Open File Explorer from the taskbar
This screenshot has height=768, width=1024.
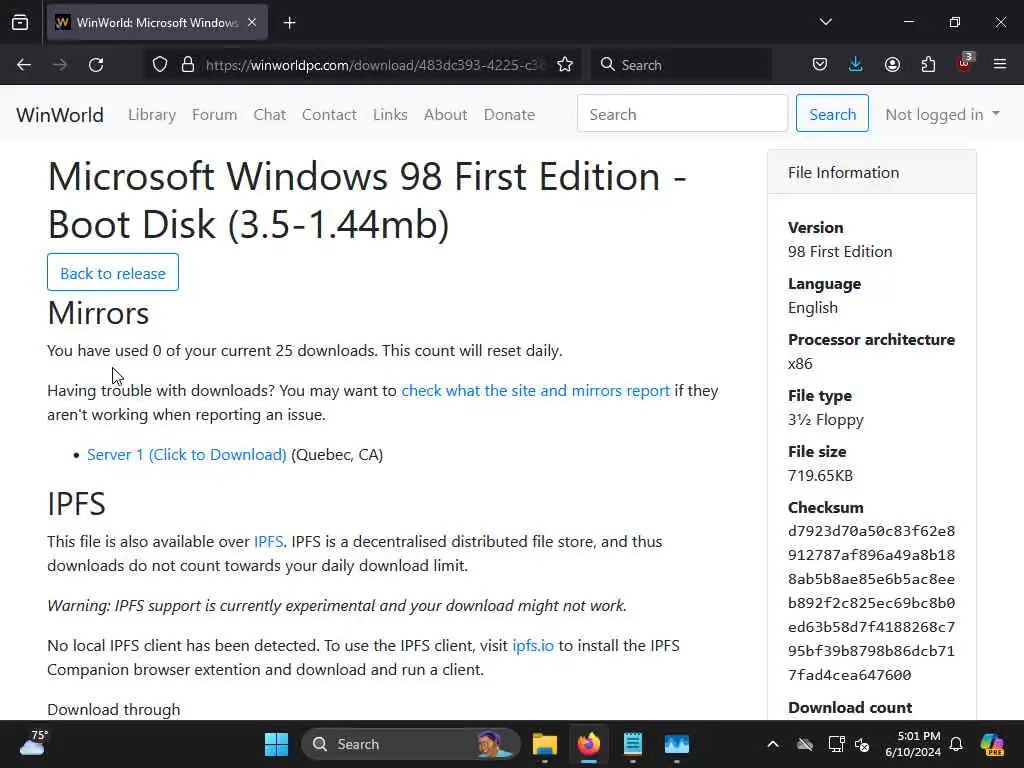[x=545, y=744]
